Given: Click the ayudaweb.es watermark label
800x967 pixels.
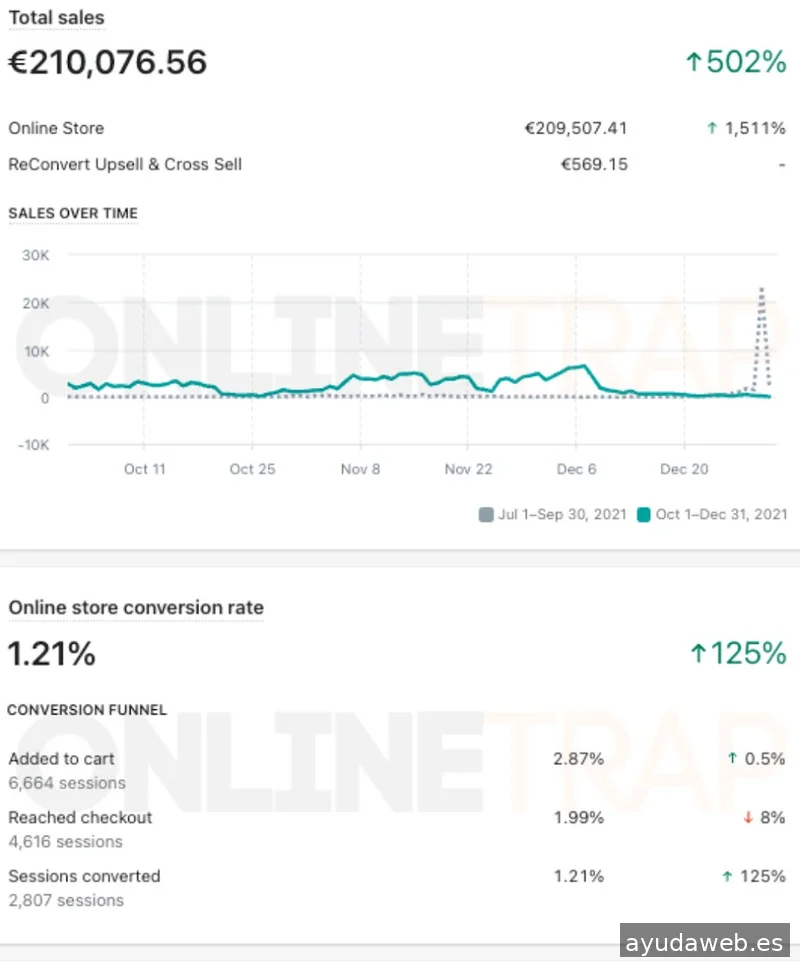Looking at the screenshot, I should [707, 941].
